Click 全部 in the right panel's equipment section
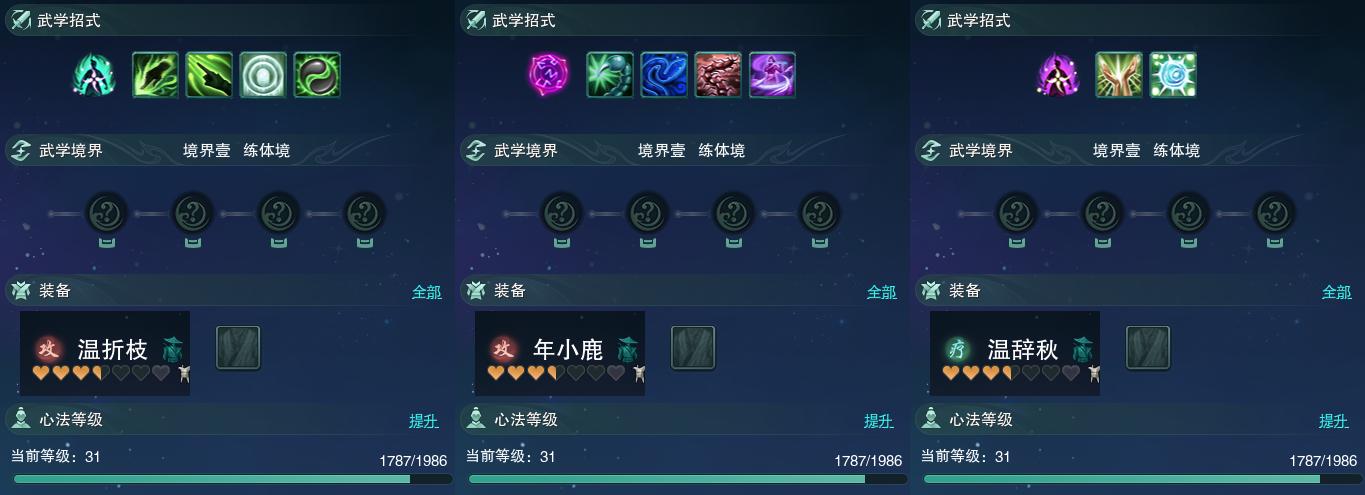Viewport: 1365px width, 495px height. [1337, 292]
